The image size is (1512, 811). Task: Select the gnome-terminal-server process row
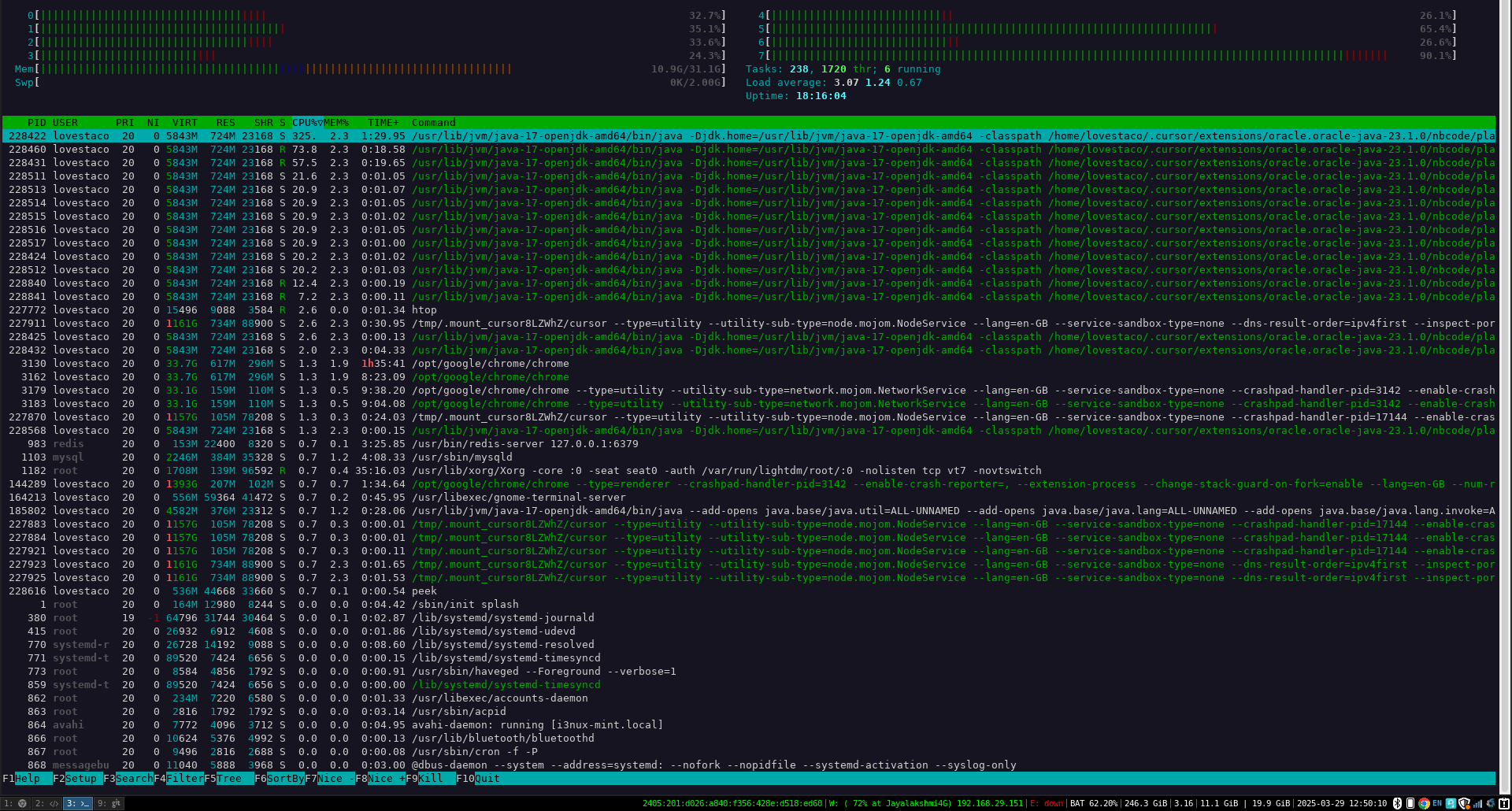click(x=748, y=498)
